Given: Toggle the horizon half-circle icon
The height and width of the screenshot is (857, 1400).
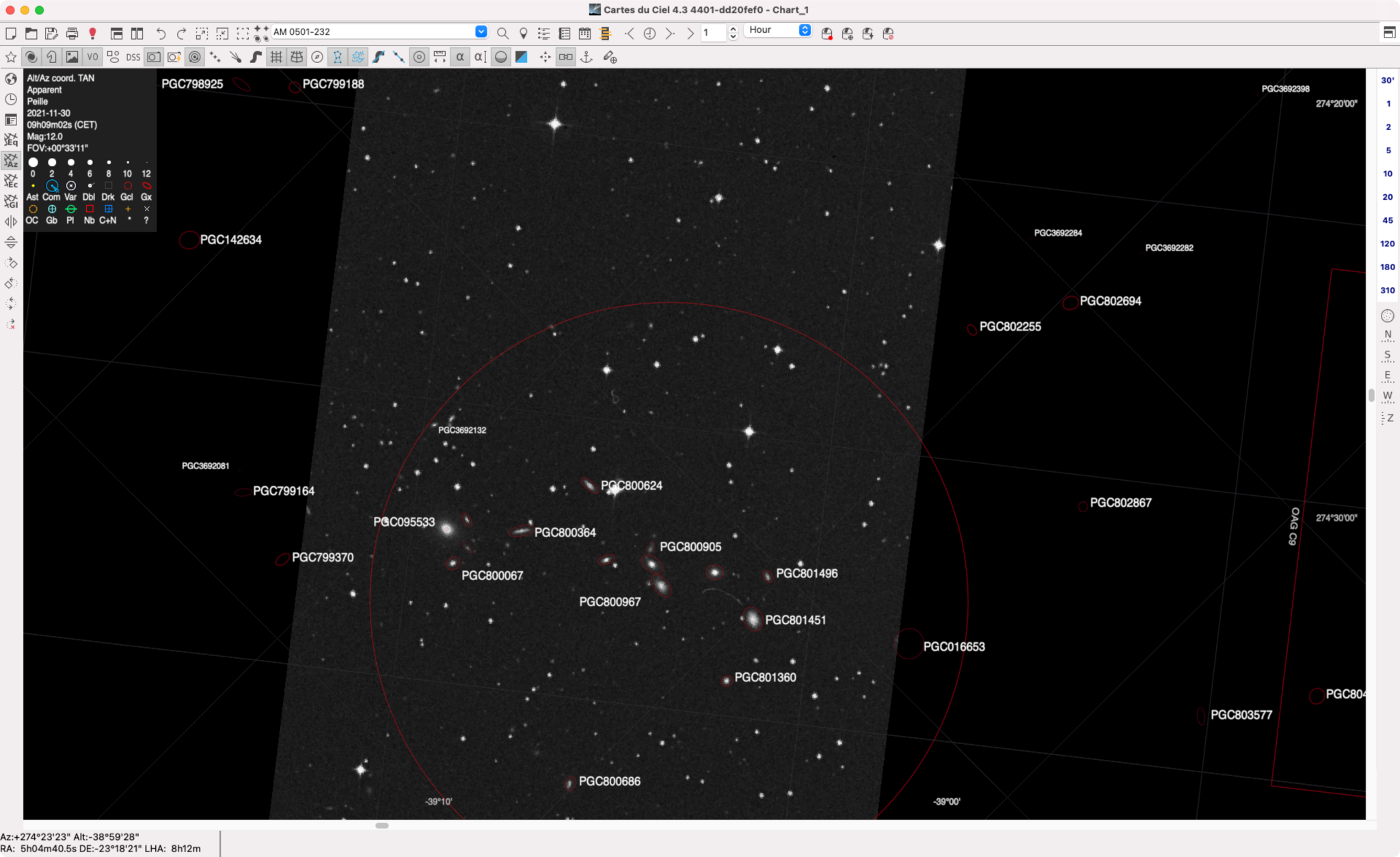Looking at the screenshot, I should (x=501, y=57).
